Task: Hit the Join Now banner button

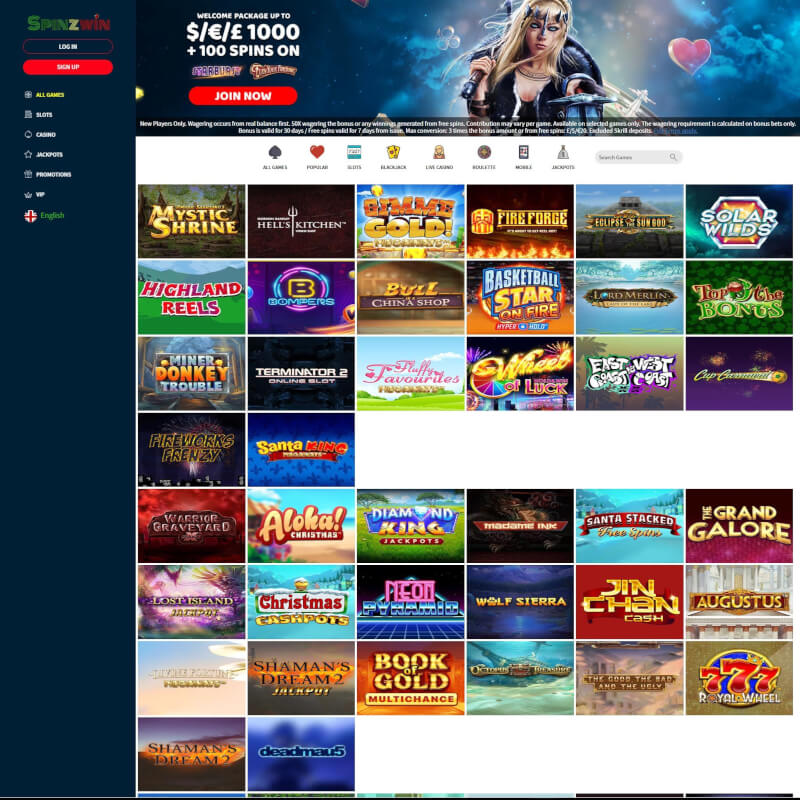Action: (243, 96)
